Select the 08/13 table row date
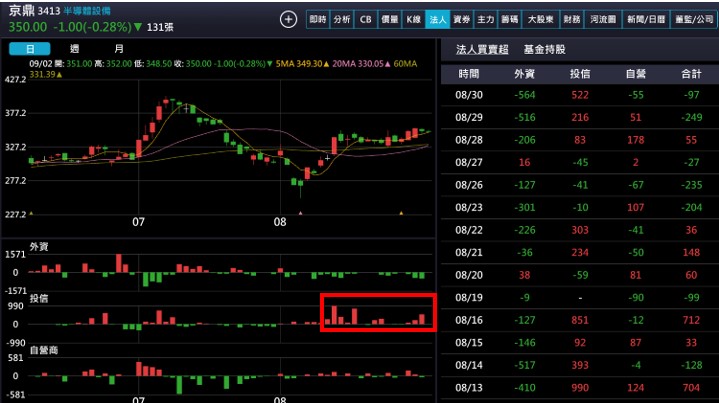This screenshot has width=719, height=403. 469,387
